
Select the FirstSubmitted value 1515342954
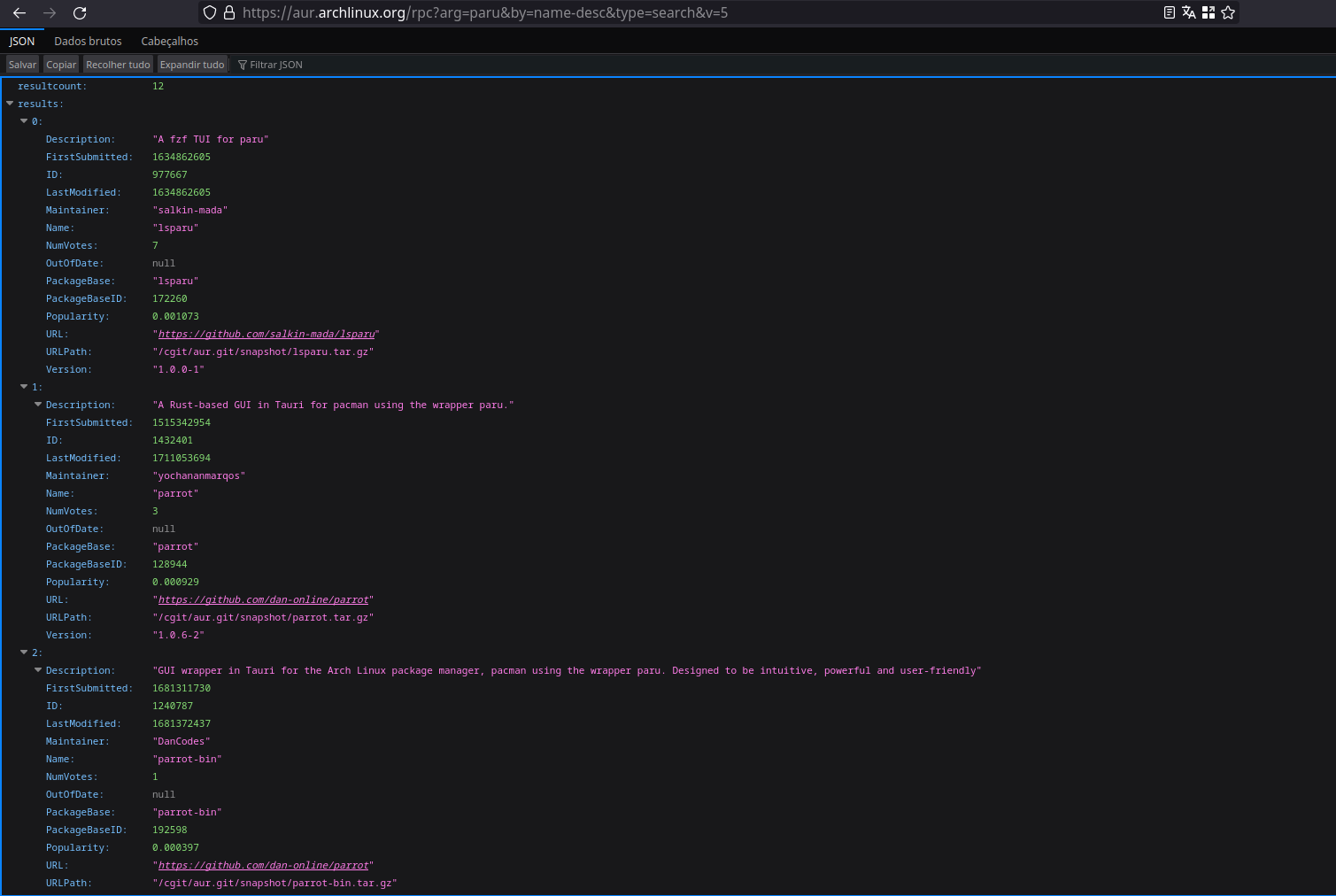pos(181,422)
